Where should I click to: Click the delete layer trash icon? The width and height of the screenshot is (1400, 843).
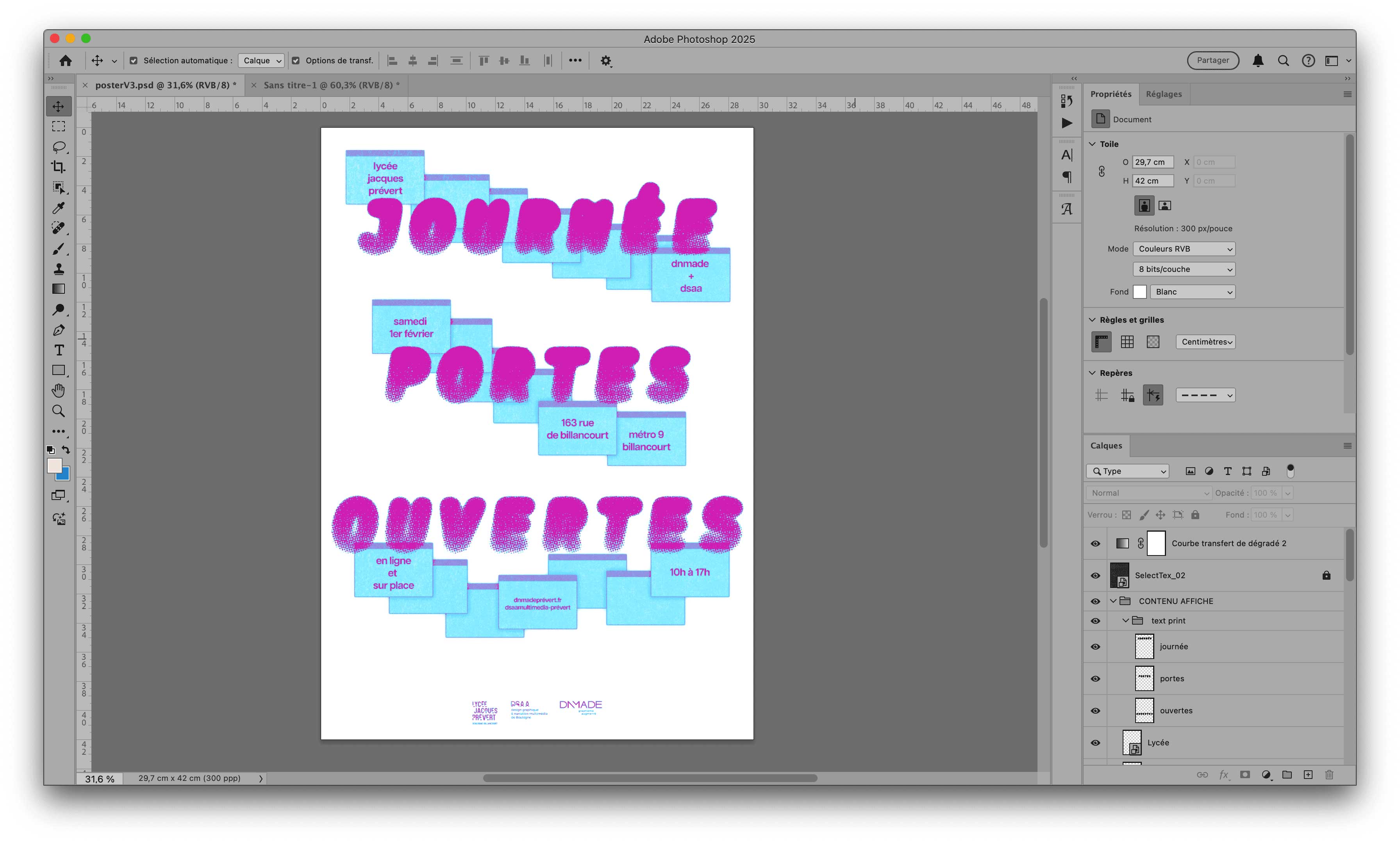point(1329,775)
